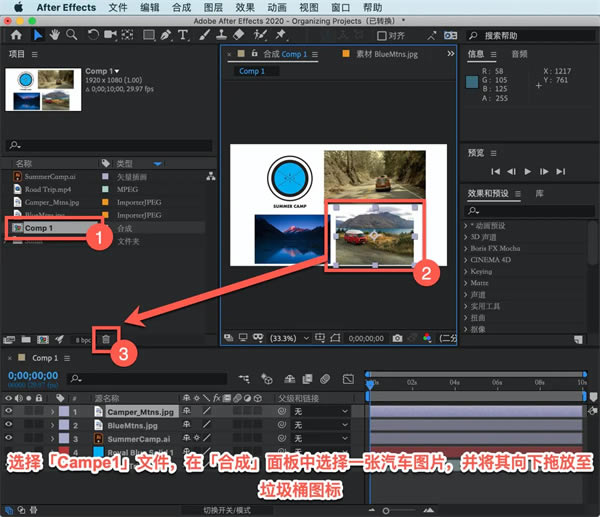Screen dimensions: 600x517
Task: Show channel and color management icon
Action: (x=427, y=338)
